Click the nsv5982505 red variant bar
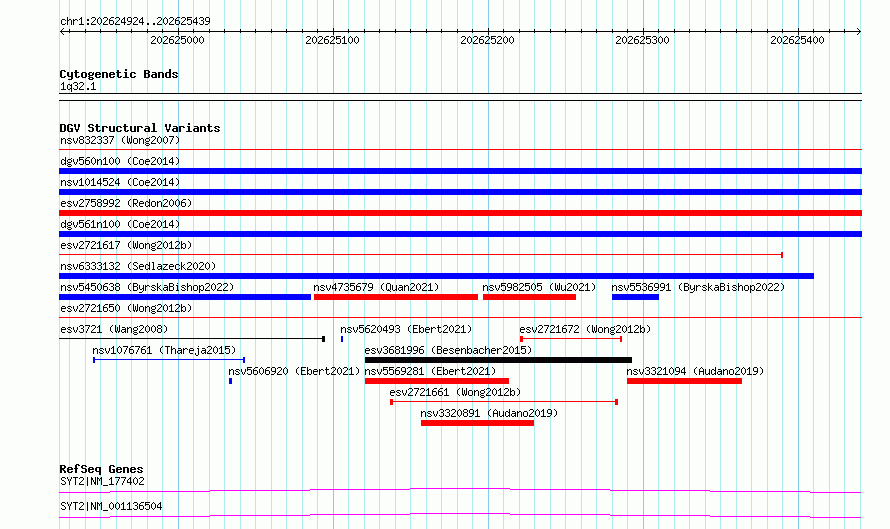Screen dimensions: 890x529 [530, 297]
